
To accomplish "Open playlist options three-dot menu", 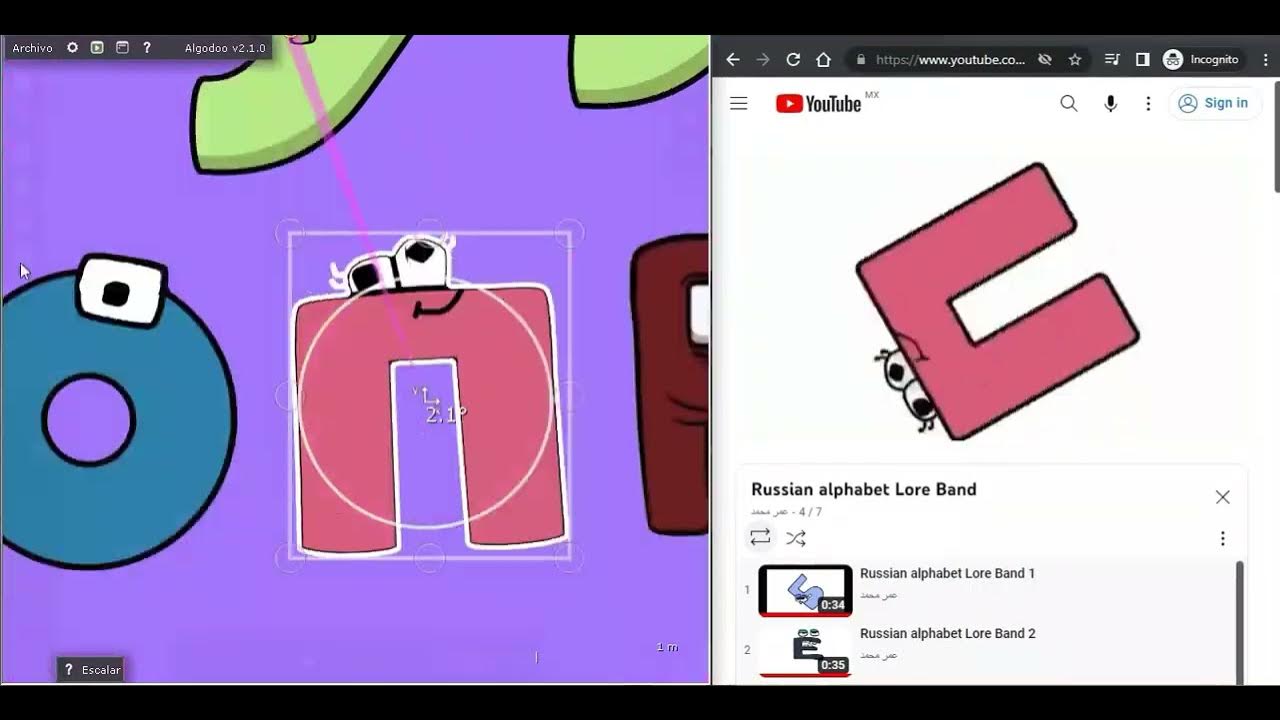I will click(x=1222, y=538).
